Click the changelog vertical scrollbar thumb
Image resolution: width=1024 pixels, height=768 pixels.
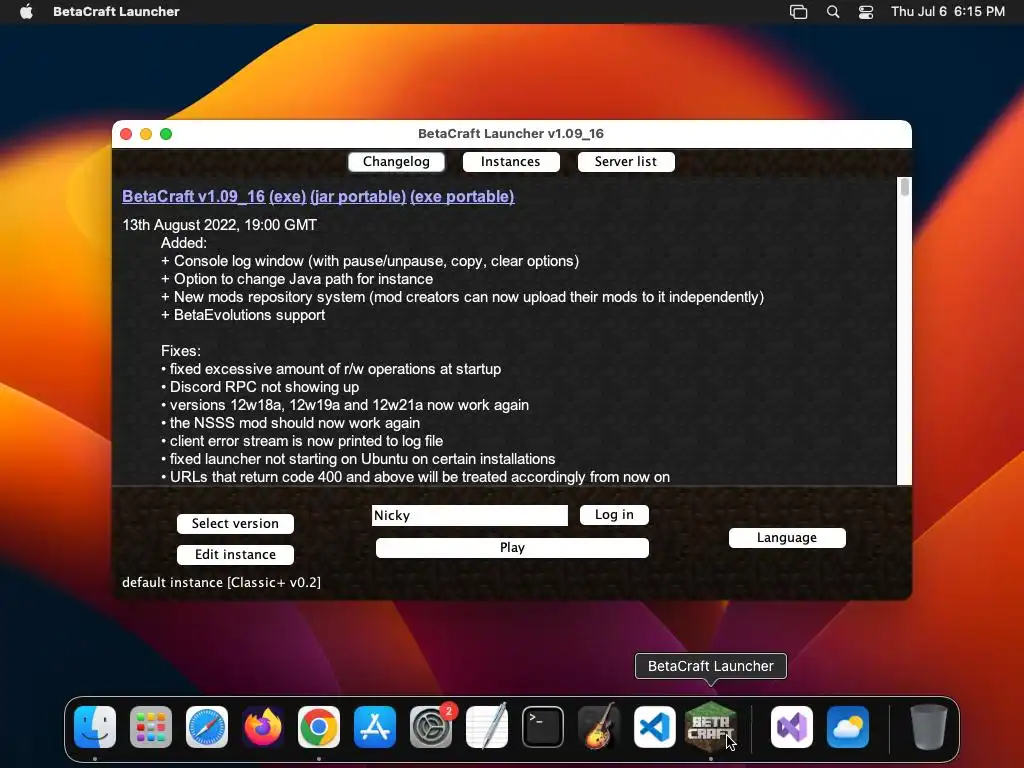point(904,187)
